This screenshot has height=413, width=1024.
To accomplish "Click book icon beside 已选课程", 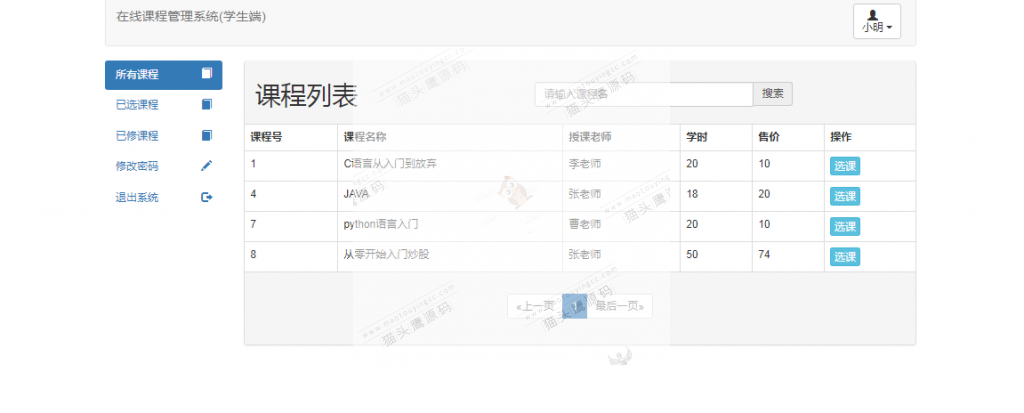I will pyautogui.click(x=207, y=105).
